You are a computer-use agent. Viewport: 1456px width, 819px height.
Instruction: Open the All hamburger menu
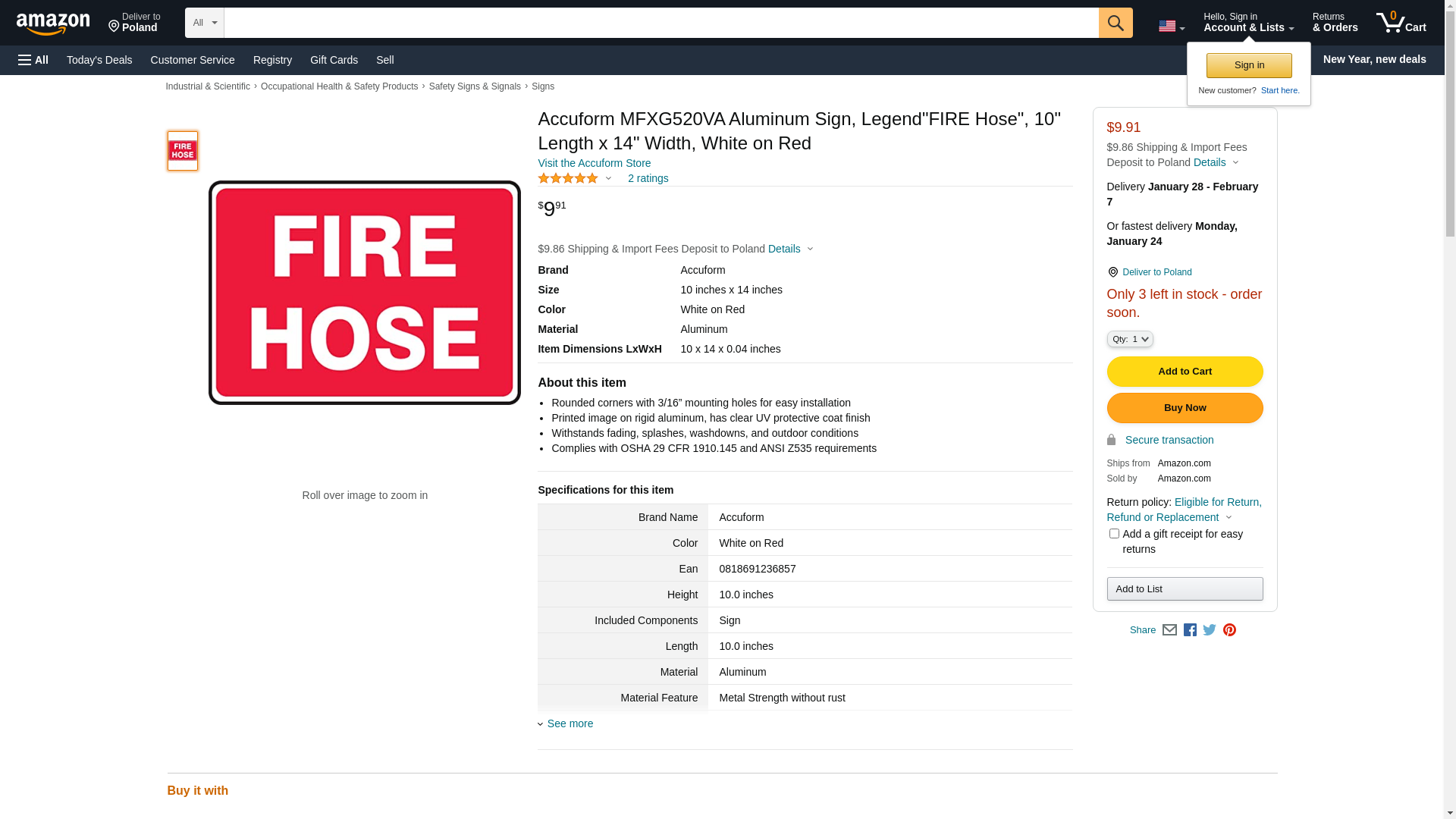coord(33,60)
